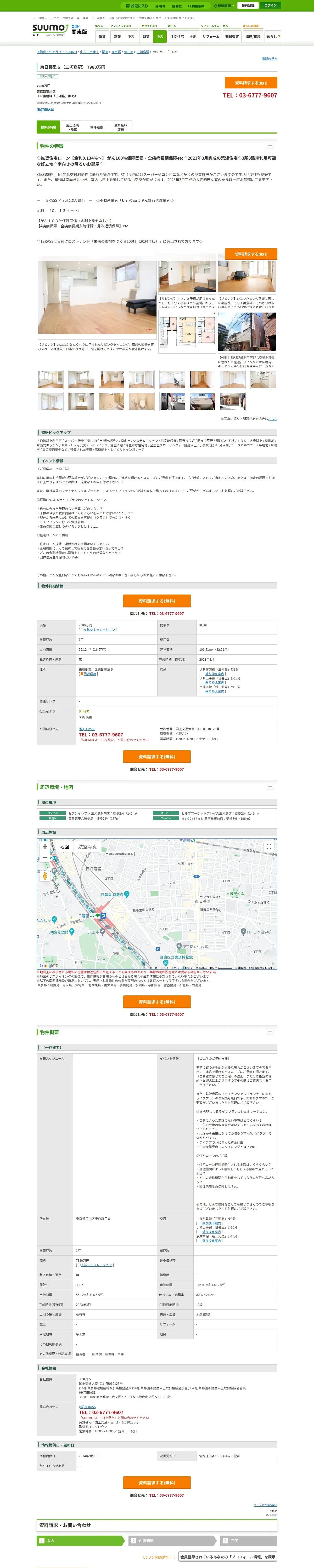Open the 講座/相談 navigation tab
This screenshot has width=314, height=1568.
click(x=253, y=37)
